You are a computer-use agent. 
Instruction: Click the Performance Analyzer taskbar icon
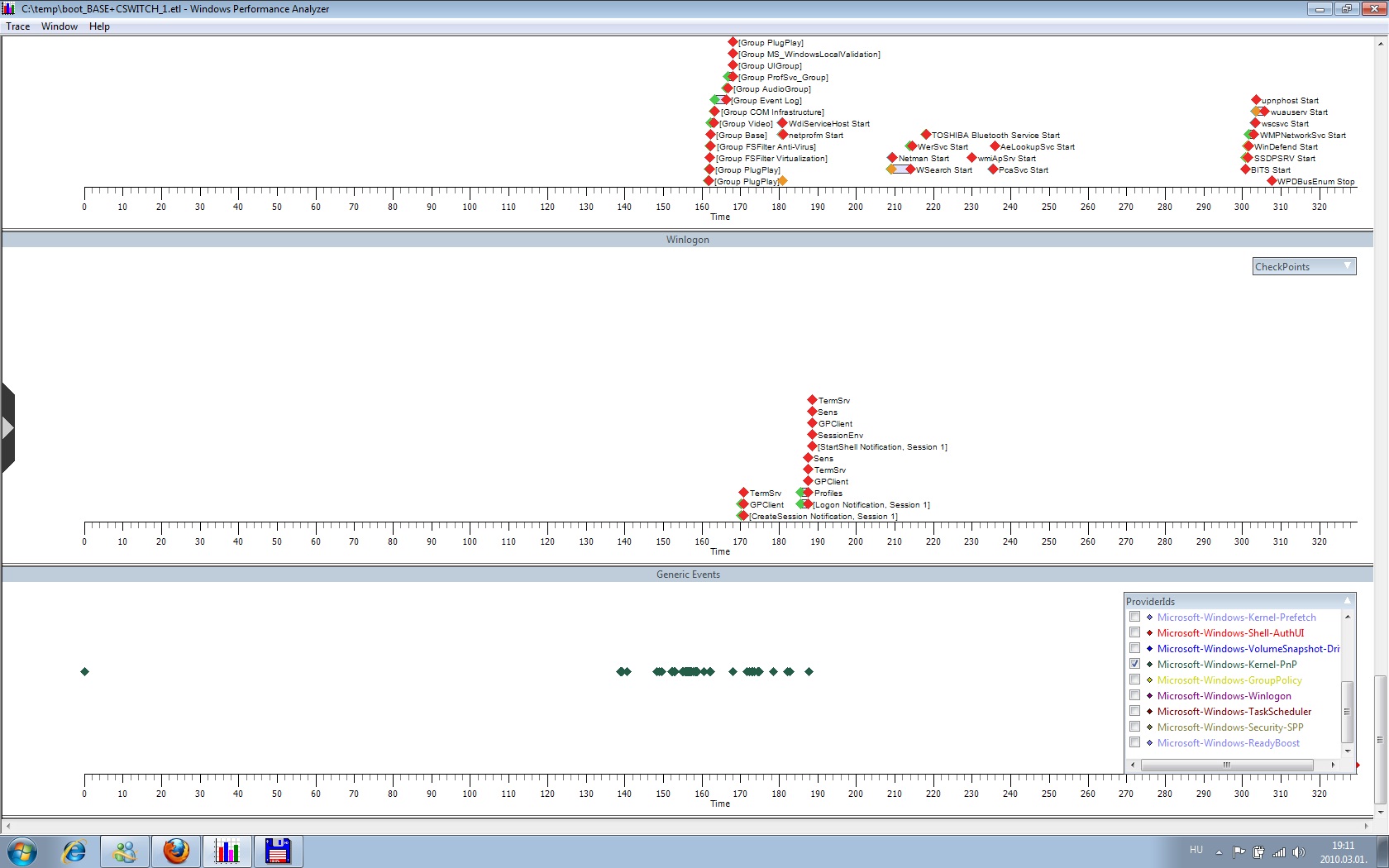tap(227, 851)
